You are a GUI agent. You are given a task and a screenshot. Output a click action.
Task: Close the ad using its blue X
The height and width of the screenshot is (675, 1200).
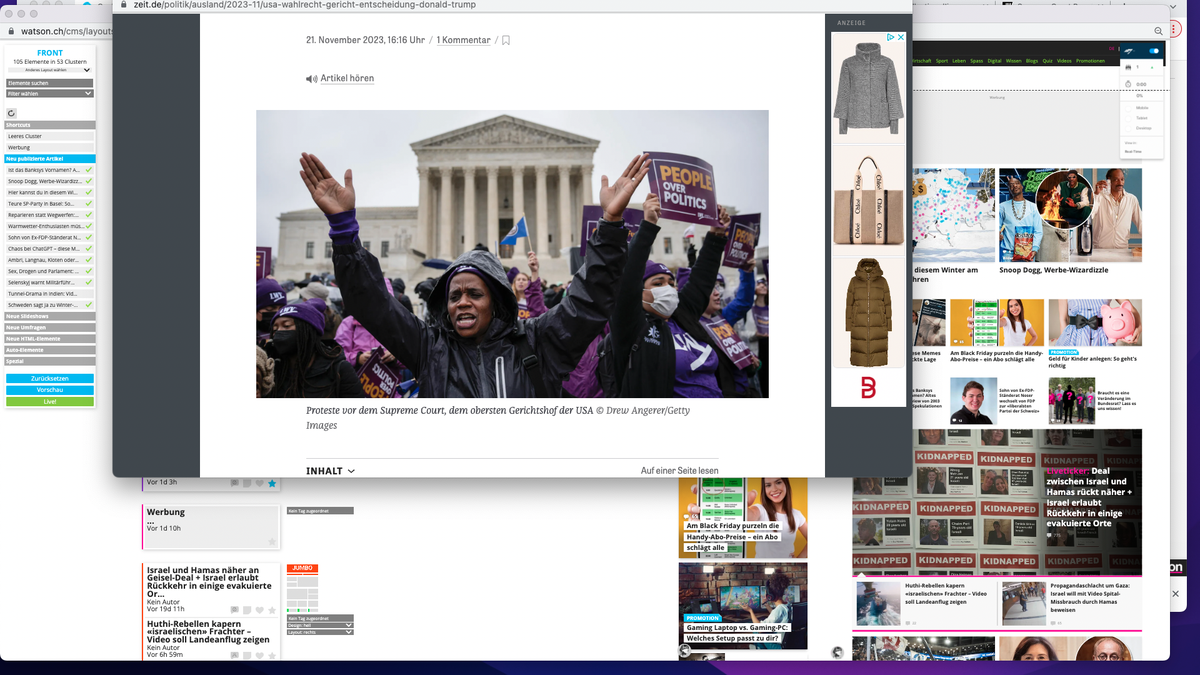coord(900,37)
